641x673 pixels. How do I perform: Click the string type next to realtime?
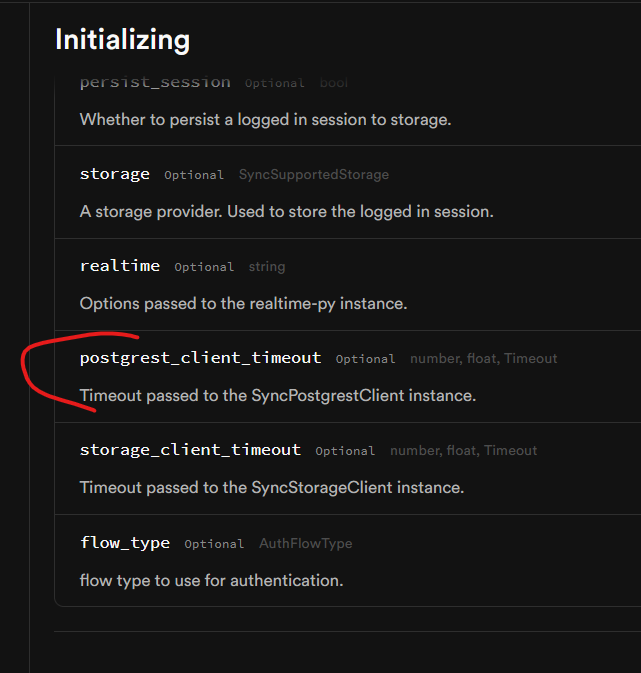click(x=267, y=267)
